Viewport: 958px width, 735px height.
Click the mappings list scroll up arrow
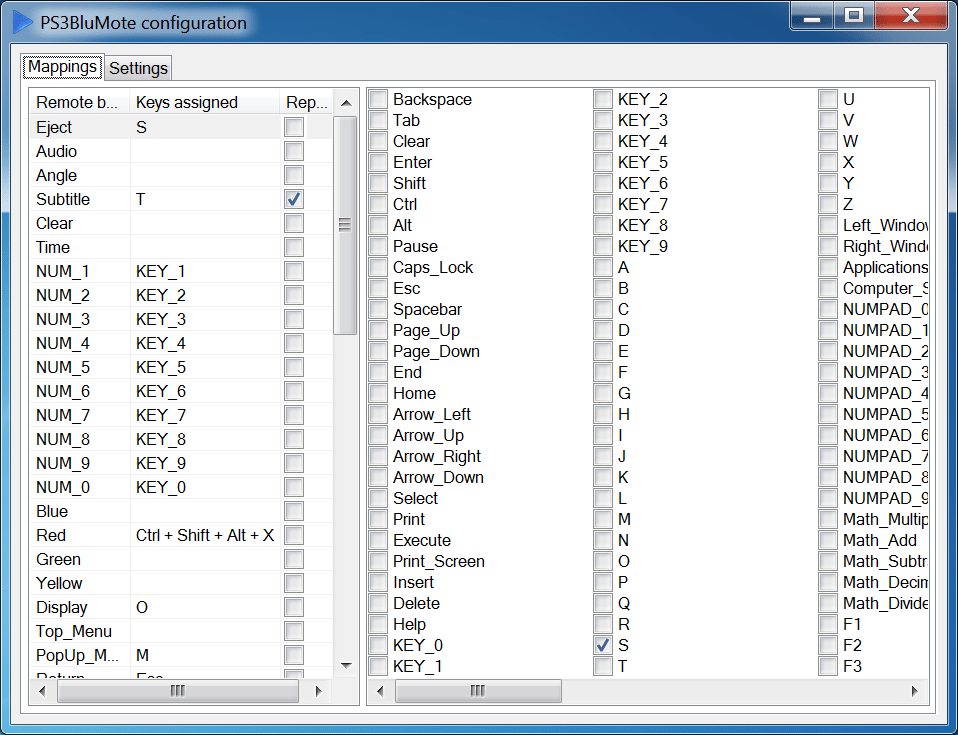tap(346, 103)
